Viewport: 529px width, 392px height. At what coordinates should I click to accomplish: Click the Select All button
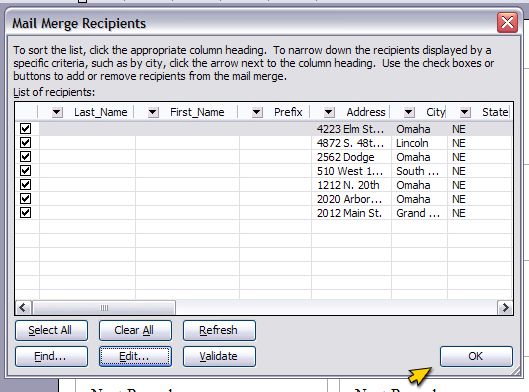pyautogui.click(x=51, y=330)
